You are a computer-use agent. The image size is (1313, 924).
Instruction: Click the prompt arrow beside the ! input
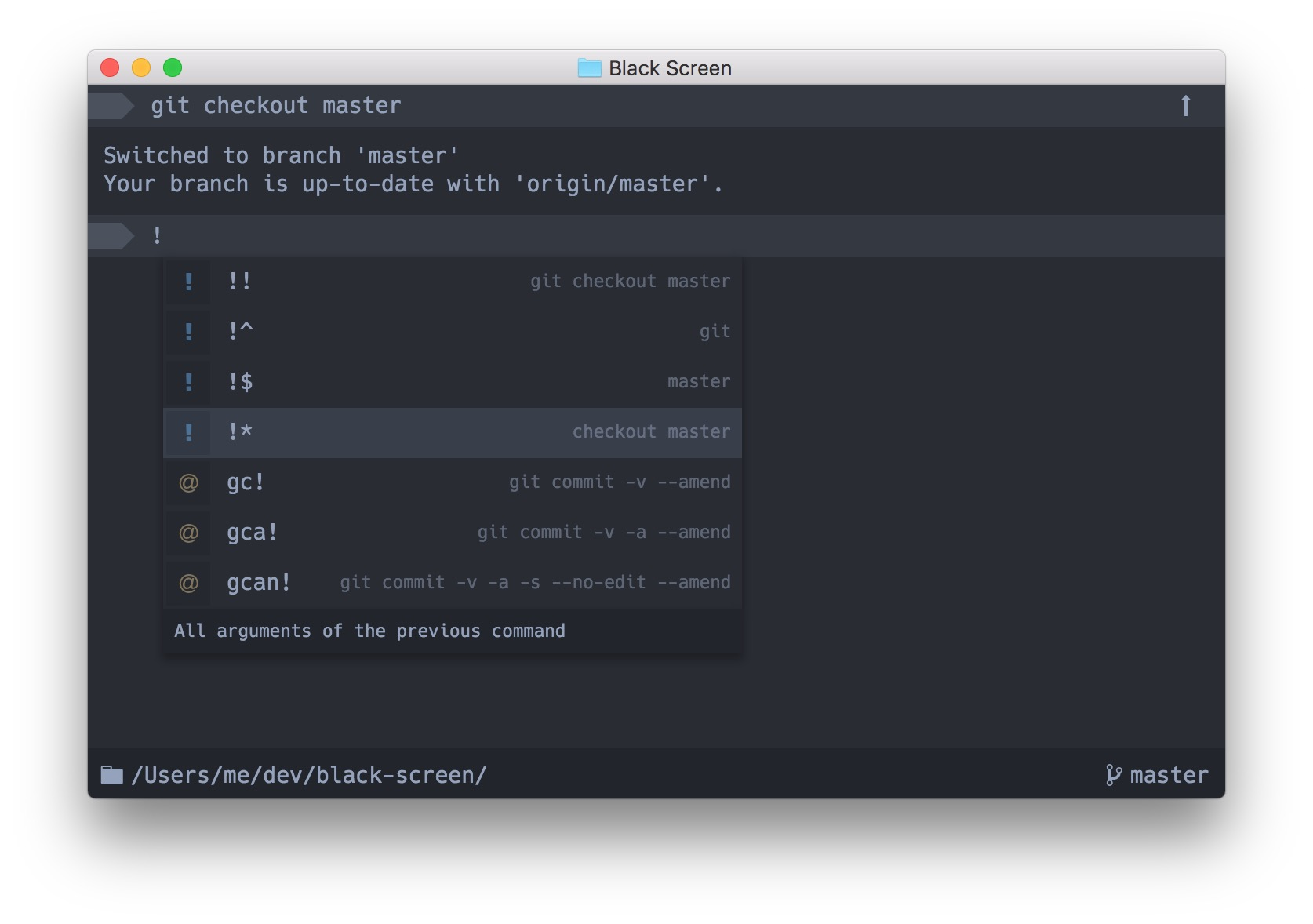(x=111, y=236)
